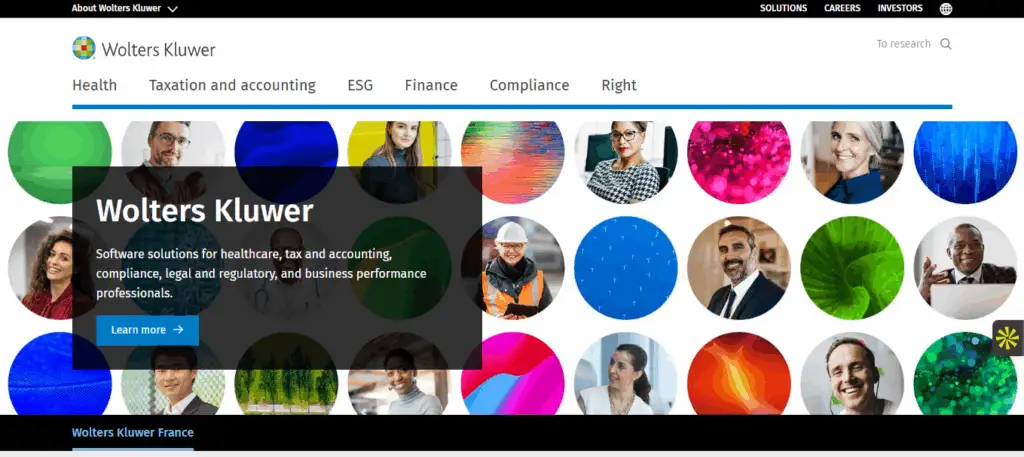
Task: Open the Right navigation menu
Action: tap(619, 86)
